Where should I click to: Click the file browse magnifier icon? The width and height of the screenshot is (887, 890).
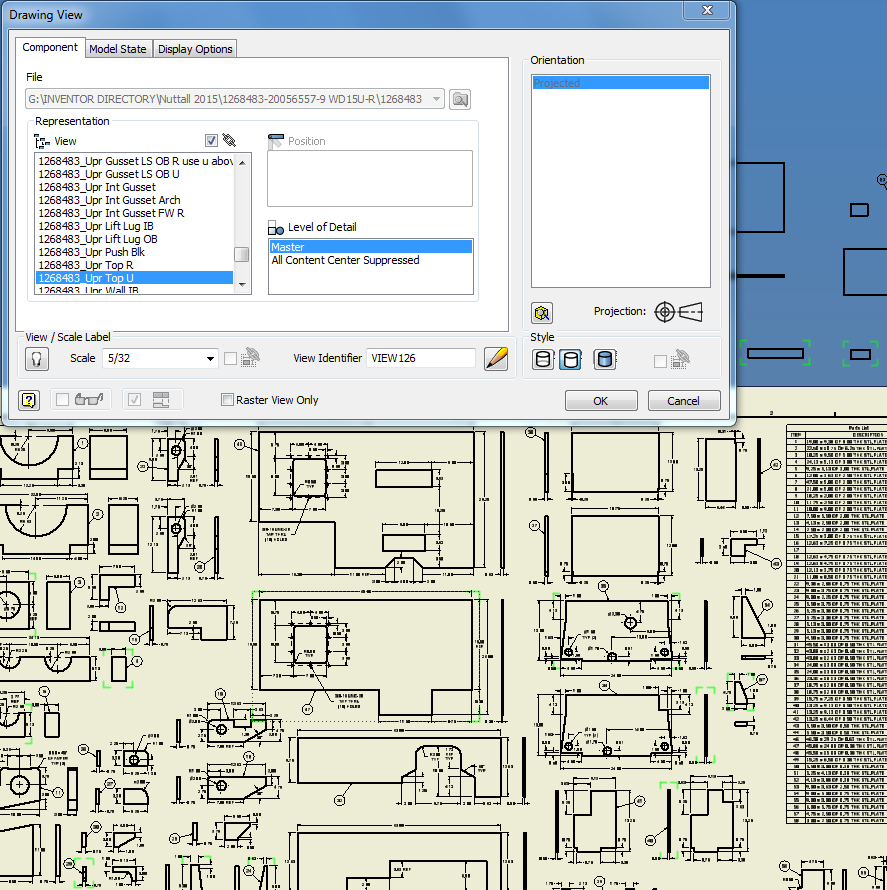[462, 99]
